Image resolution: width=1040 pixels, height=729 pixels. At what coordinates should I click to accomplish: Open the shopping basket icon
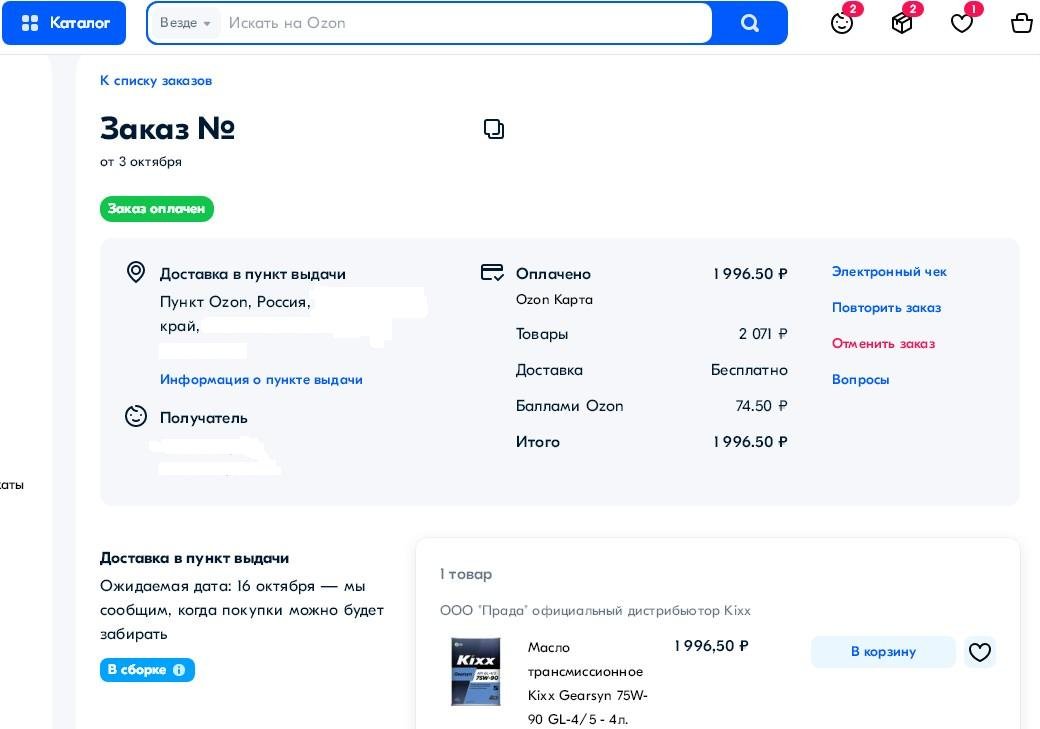[x=1021, y=23]
